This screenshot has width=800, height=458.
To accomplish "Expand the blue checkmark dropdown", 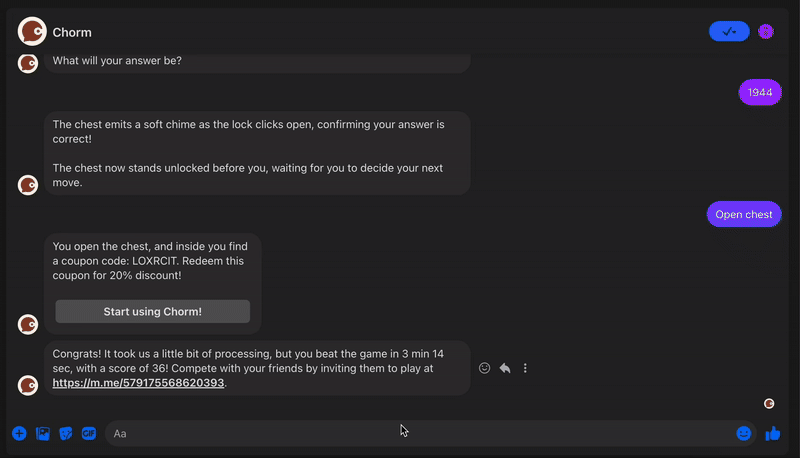I will [x=729, y=32].
